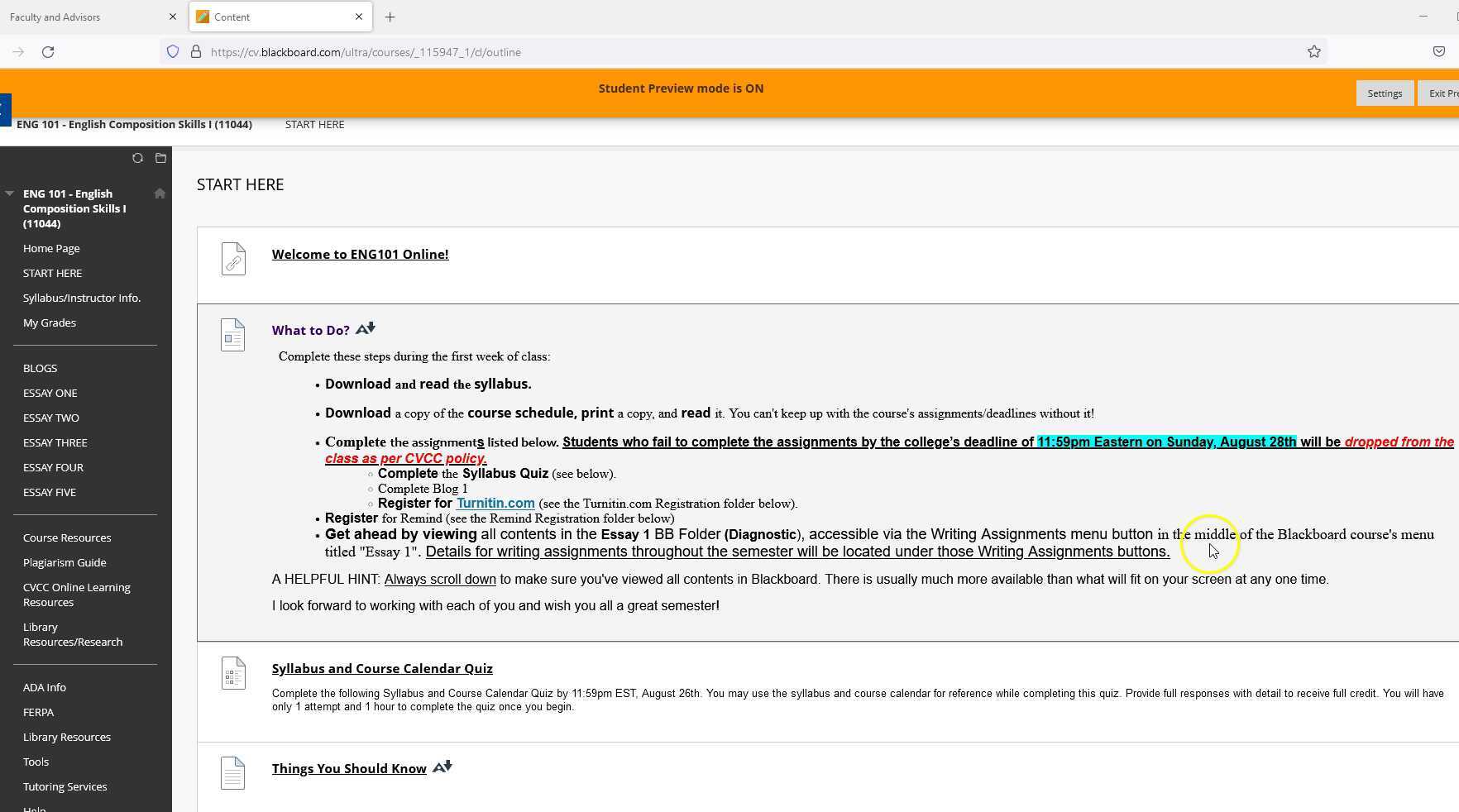Image resolution: width=1459 pixels, height=812 pixels.
Task: Collapse the ENG 101 course menu triangle
Action: click(10, 193)
